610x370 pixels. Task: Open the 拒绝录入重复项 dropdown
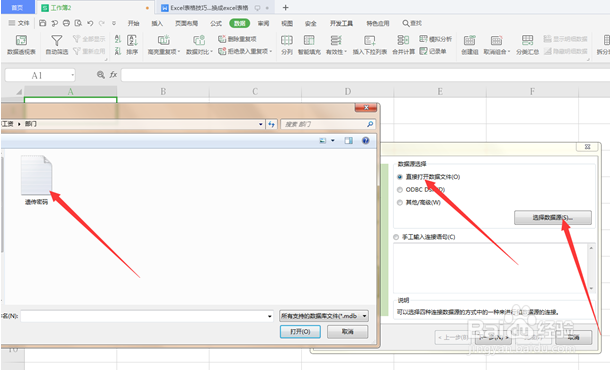coord(270,51)
